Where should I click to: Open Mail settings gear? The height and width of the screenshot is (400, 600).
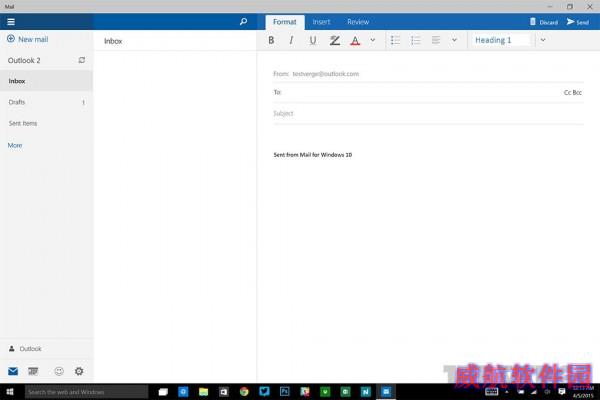click(x=79, y=371)
